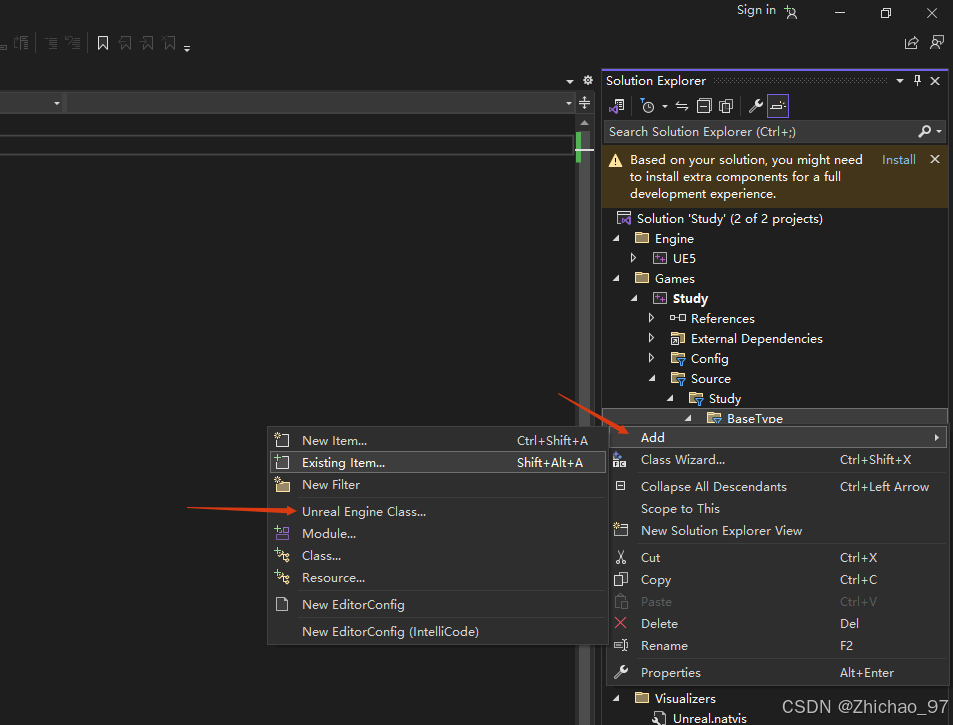Expand the UE5 project node
Viewport: 953px width, 725px height.
[x=634, y=258]
